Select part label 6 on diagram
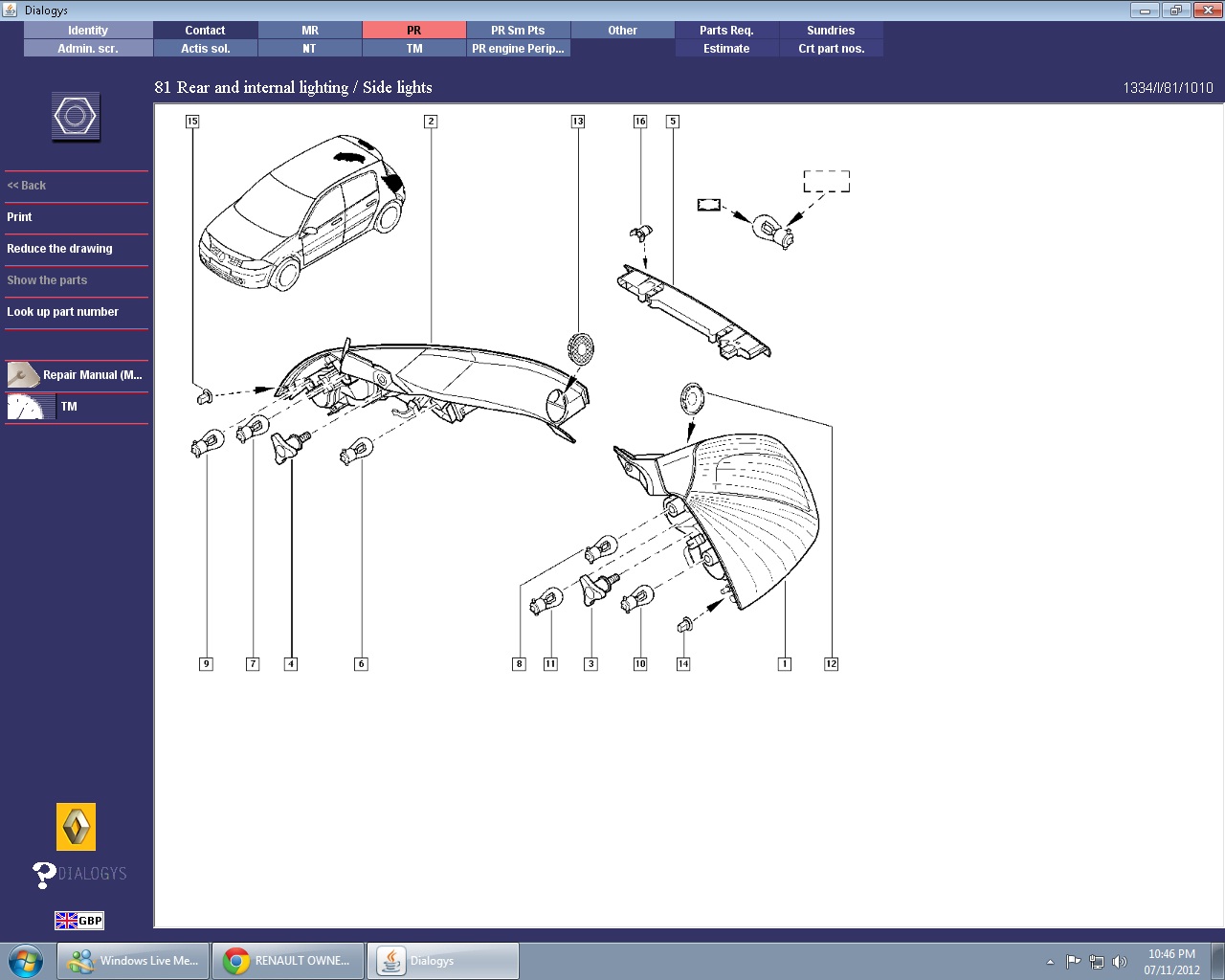The height and width of the screenshot is (980, 1225). tap(361, 664)
